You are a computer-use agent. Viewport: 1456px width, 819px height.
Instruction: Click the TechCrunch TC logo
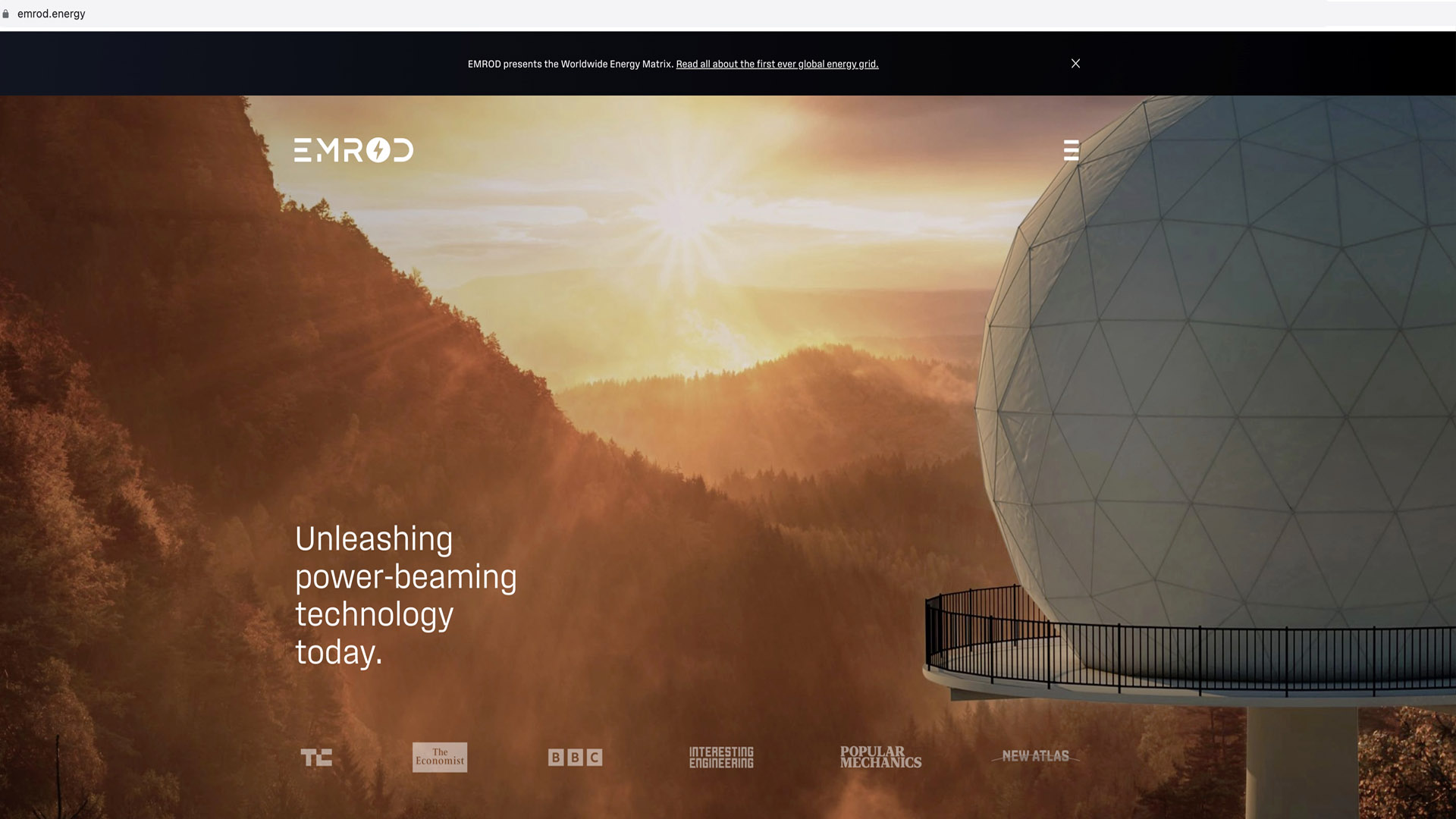(316, 757)
